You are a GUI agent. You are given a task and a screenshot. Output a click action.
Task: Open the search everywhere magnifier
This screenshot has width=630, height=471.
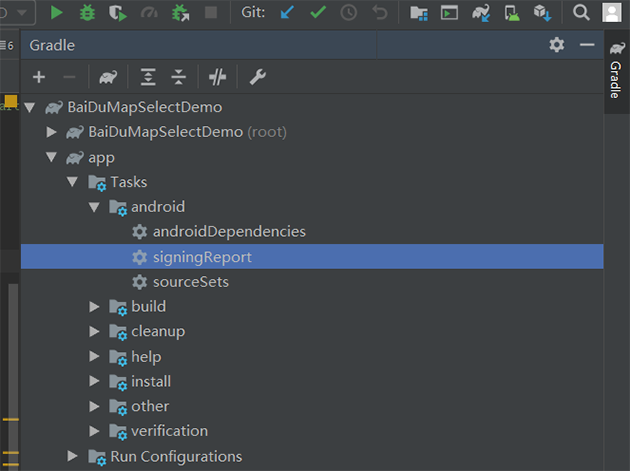[581, 13]
